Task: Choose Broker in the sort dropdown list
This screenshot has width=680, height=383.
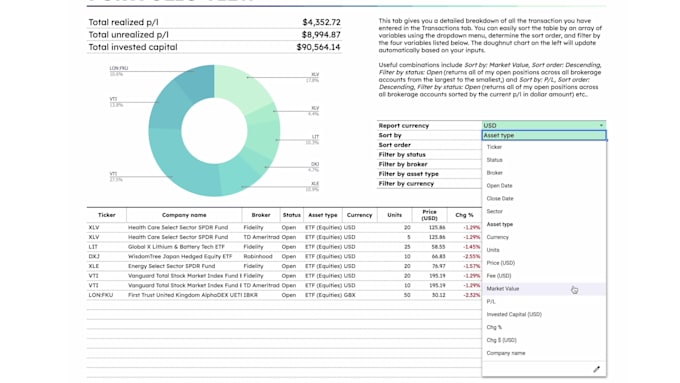Action: tap(544, 173)
